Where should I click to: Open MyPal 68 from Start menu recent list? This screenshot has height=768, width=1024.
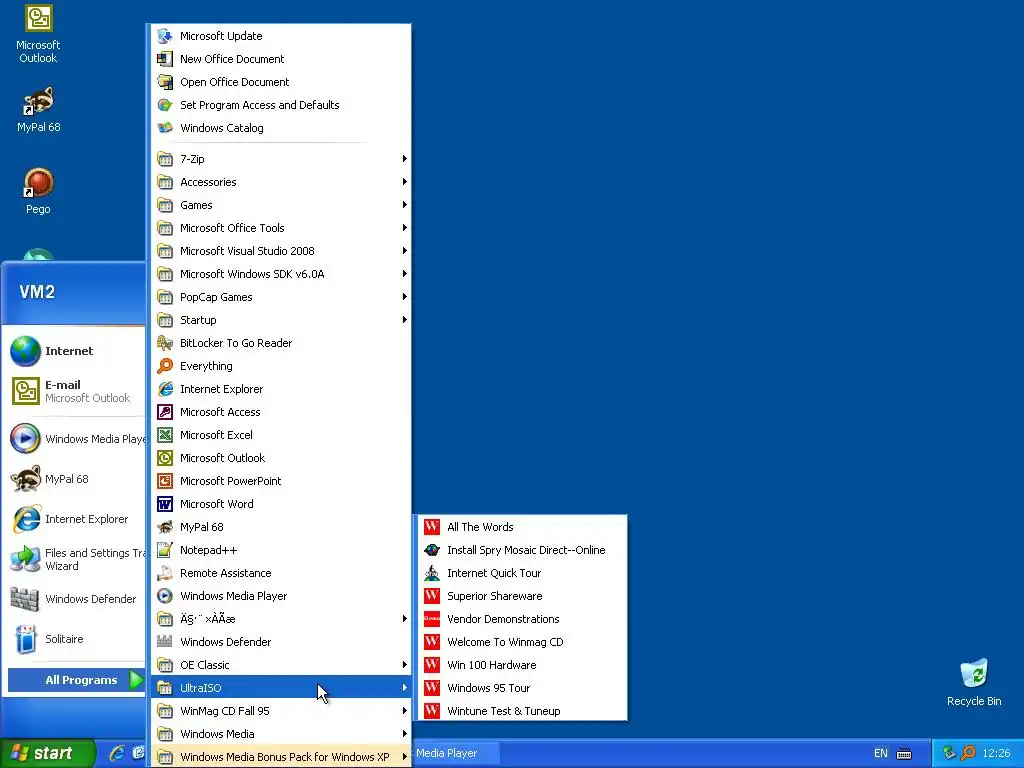[x=76, y=479]
